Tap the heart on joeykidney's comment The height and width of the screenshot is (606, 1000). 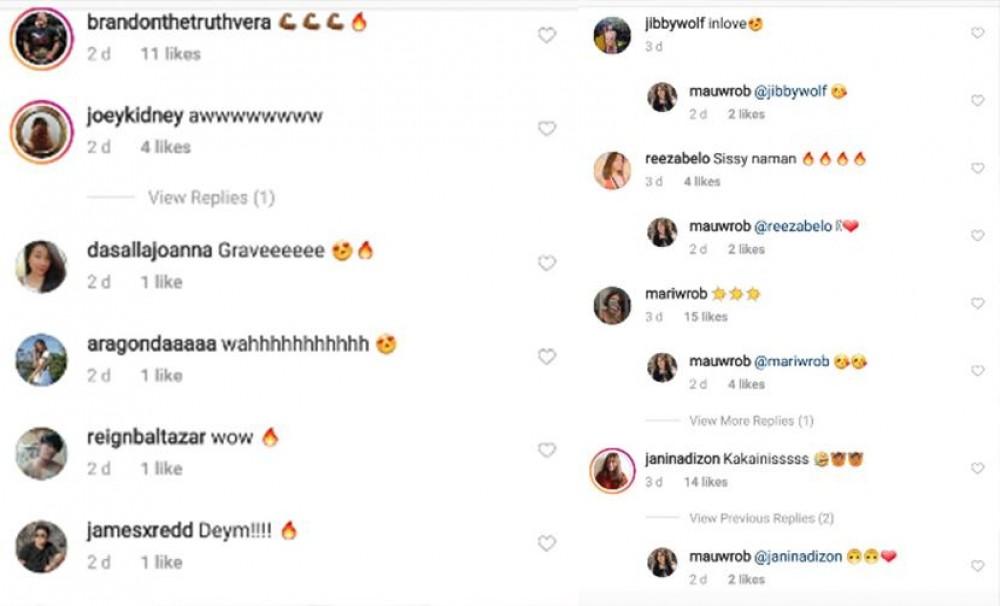pos(547,129)
